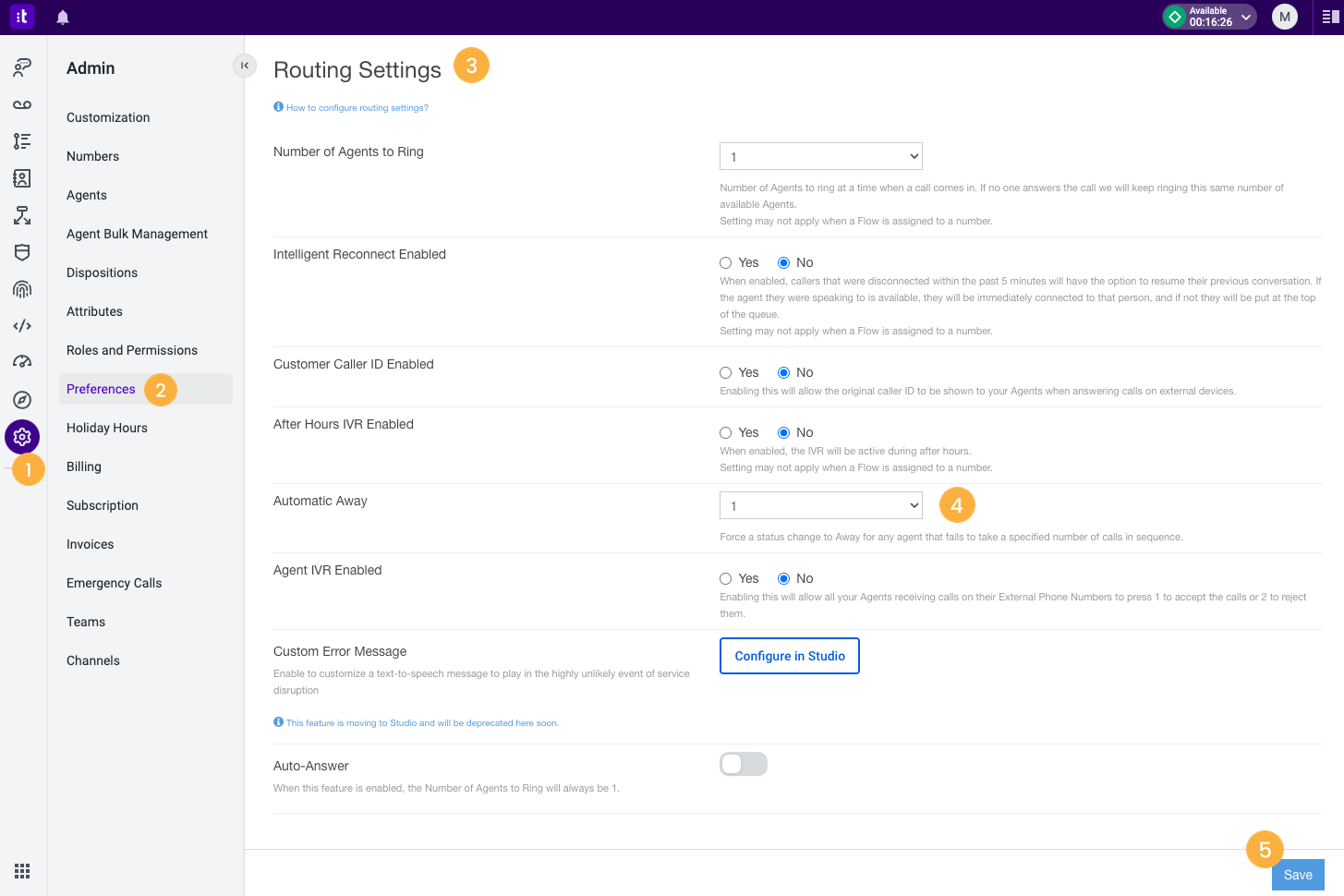This screenshot has width=1344, height=896.
Task: Open Billing in Admin menu
Action: [84, 466]
